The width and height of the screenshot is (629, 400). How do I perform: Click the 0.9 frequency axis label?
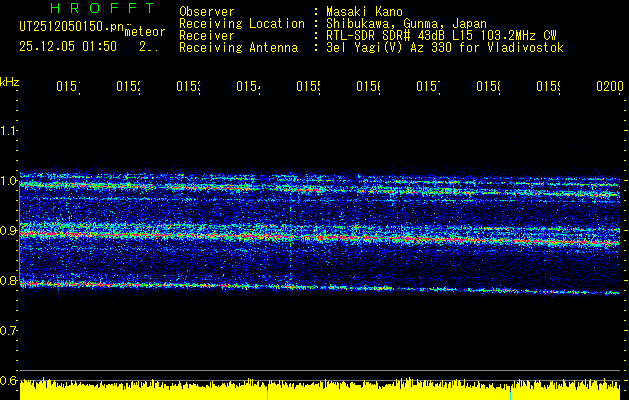pyautogui.click(x=8, y=231)
